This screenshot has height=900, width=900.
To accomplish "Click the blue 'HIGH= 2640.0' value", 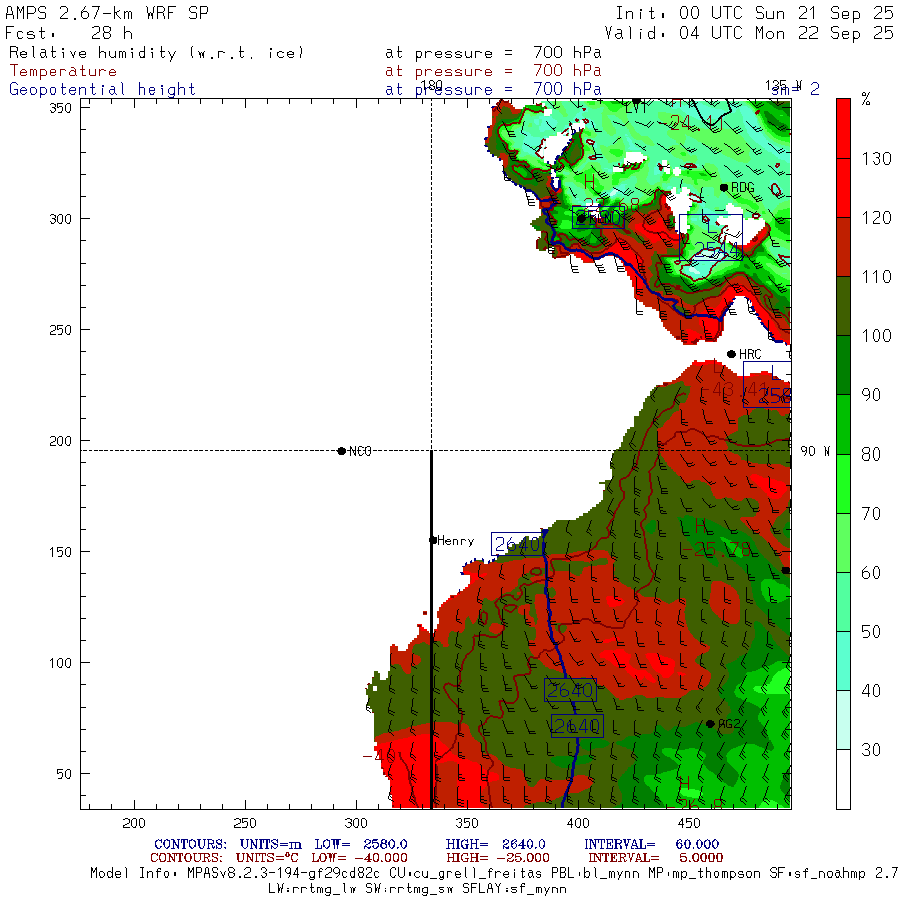I will 495,844.
